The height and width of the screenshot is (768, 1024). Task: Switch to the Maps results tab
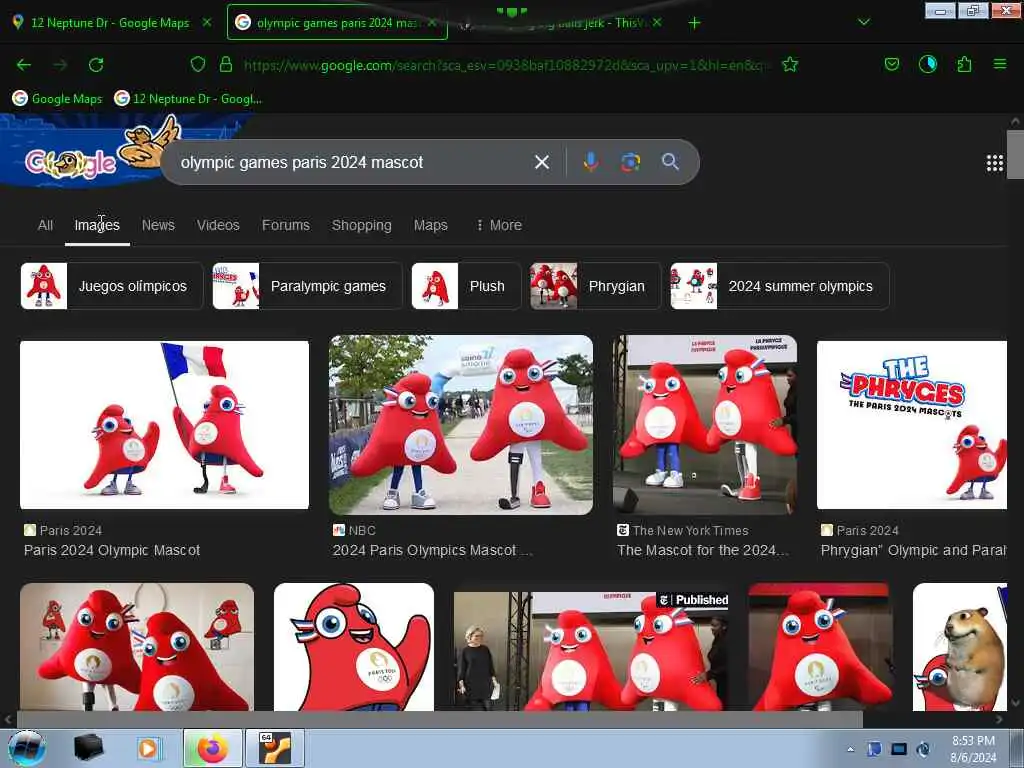click(430, 225)
